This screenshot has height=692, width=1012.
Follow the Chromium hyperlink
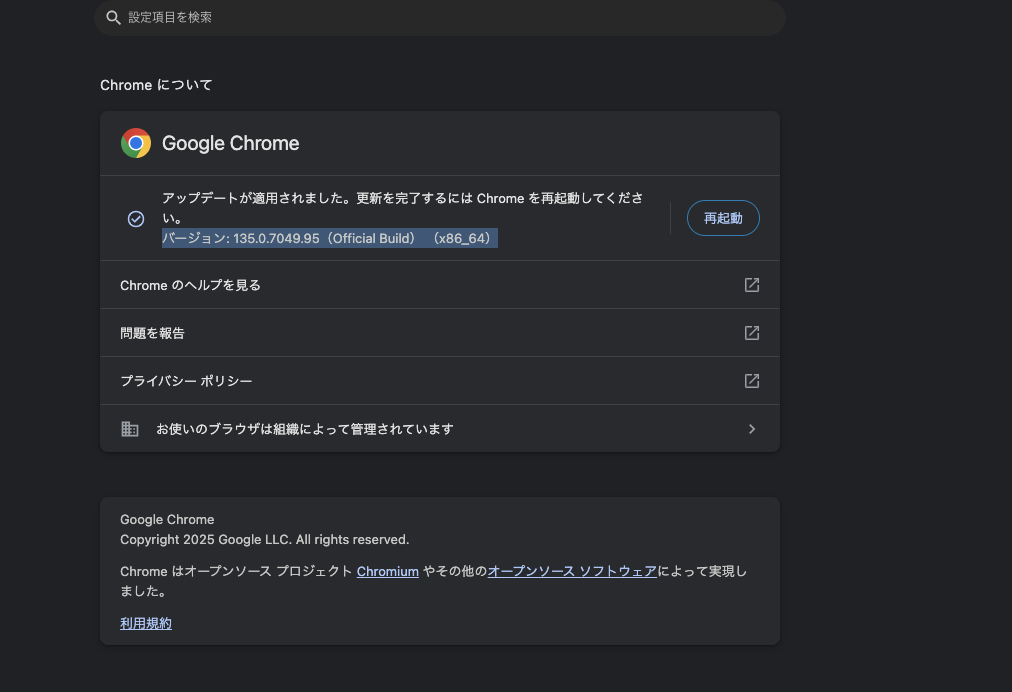(x=388, y=571)
